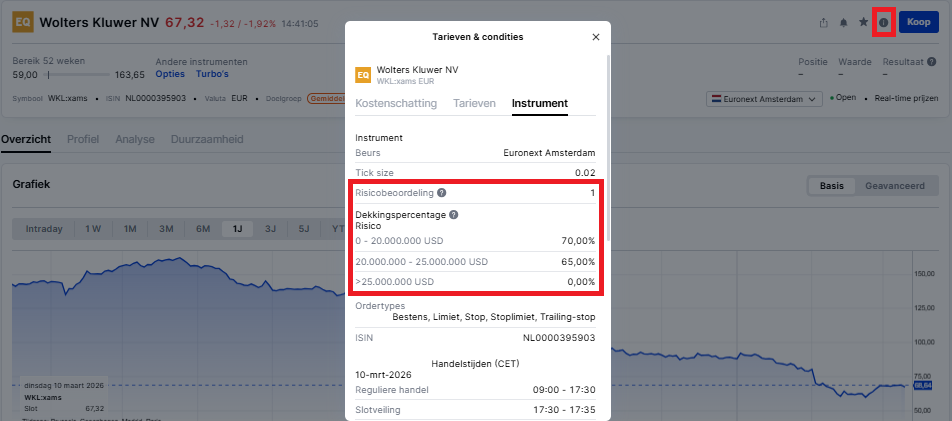
Task: Add Wolters Kluwer to favorites with star
Action: [863, 22]
